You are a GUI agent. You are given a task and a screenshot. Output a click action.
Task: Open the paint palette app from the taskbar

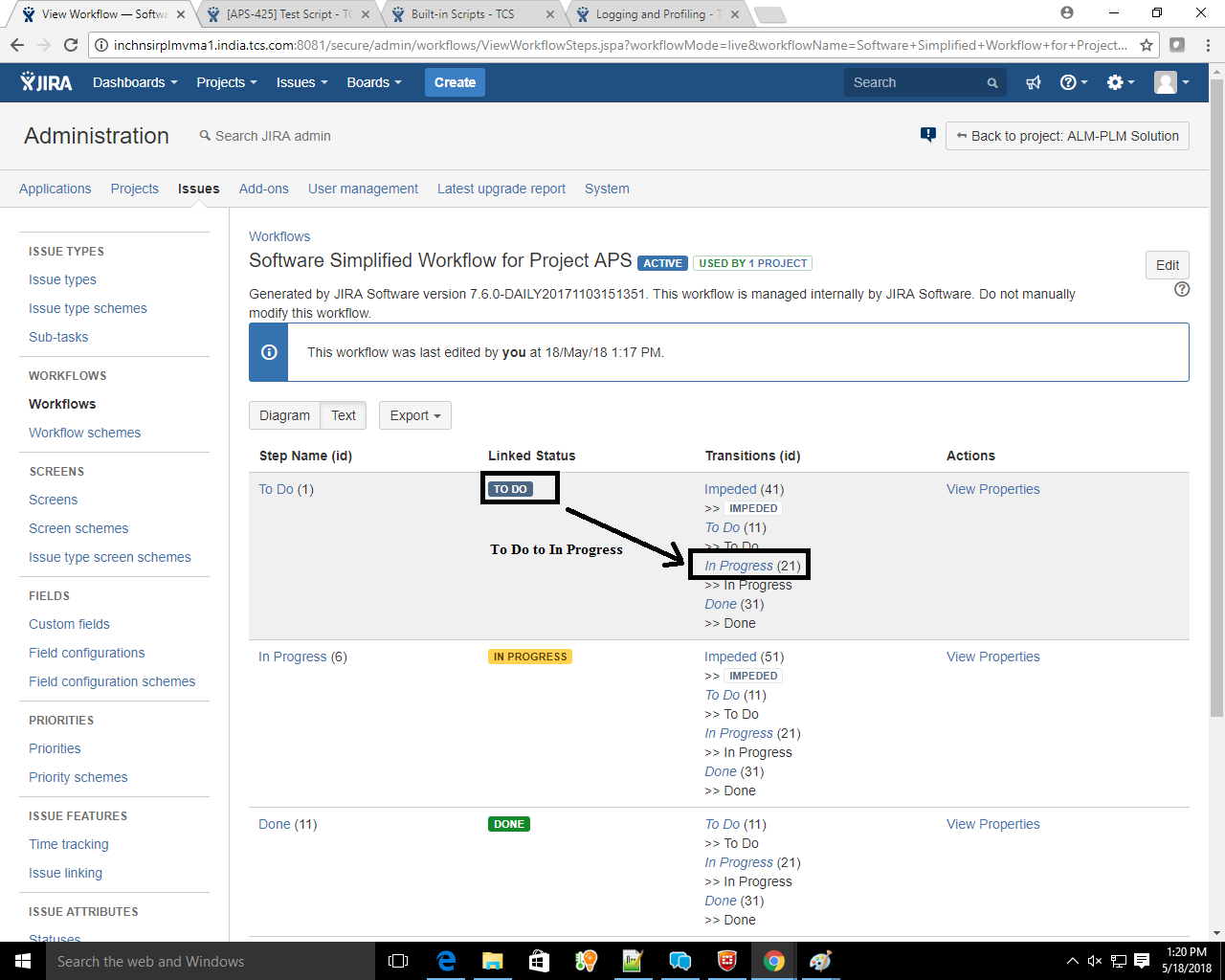coord(820,961)
